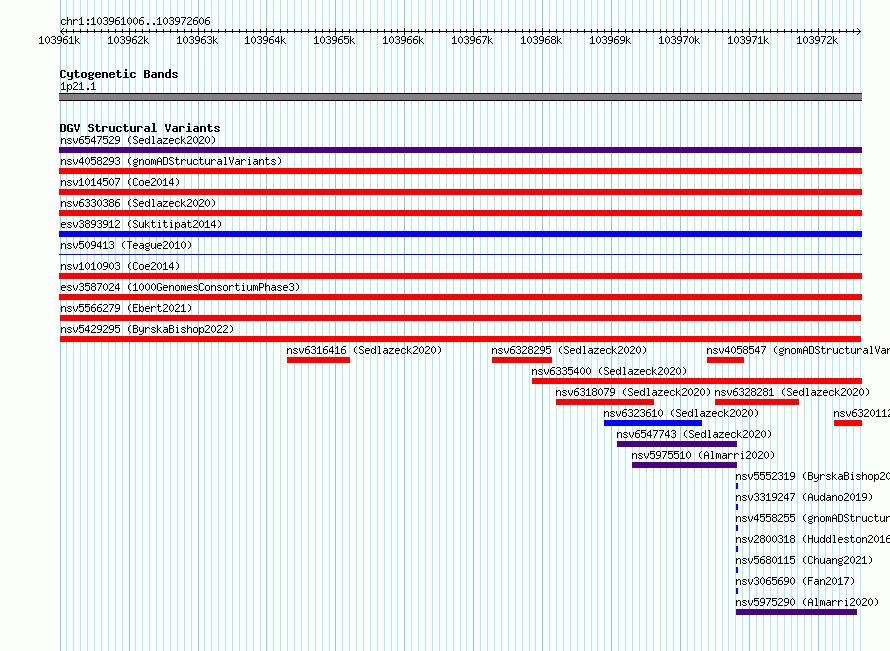This screenshot has width=890, height=651.
Task: Click the red bar under nsv6328281
Action: pyautogui.click(x=757, y=402)
